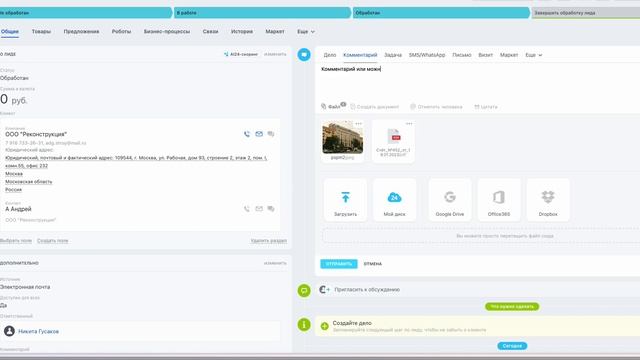Open the Роботы tab
The image size is (640, 360).
(121, 31)
